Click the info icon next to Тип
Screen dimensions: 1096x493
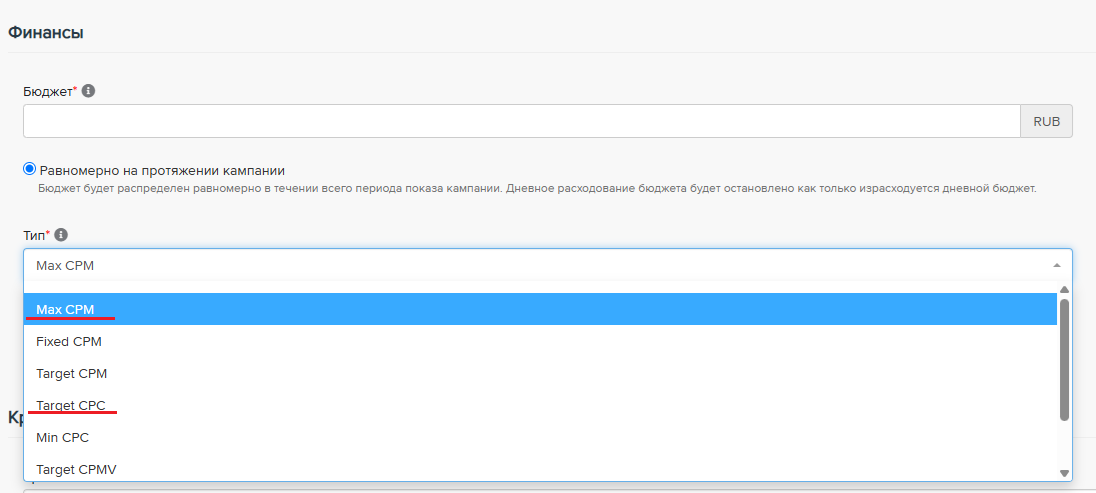click(x=61, y=235)
